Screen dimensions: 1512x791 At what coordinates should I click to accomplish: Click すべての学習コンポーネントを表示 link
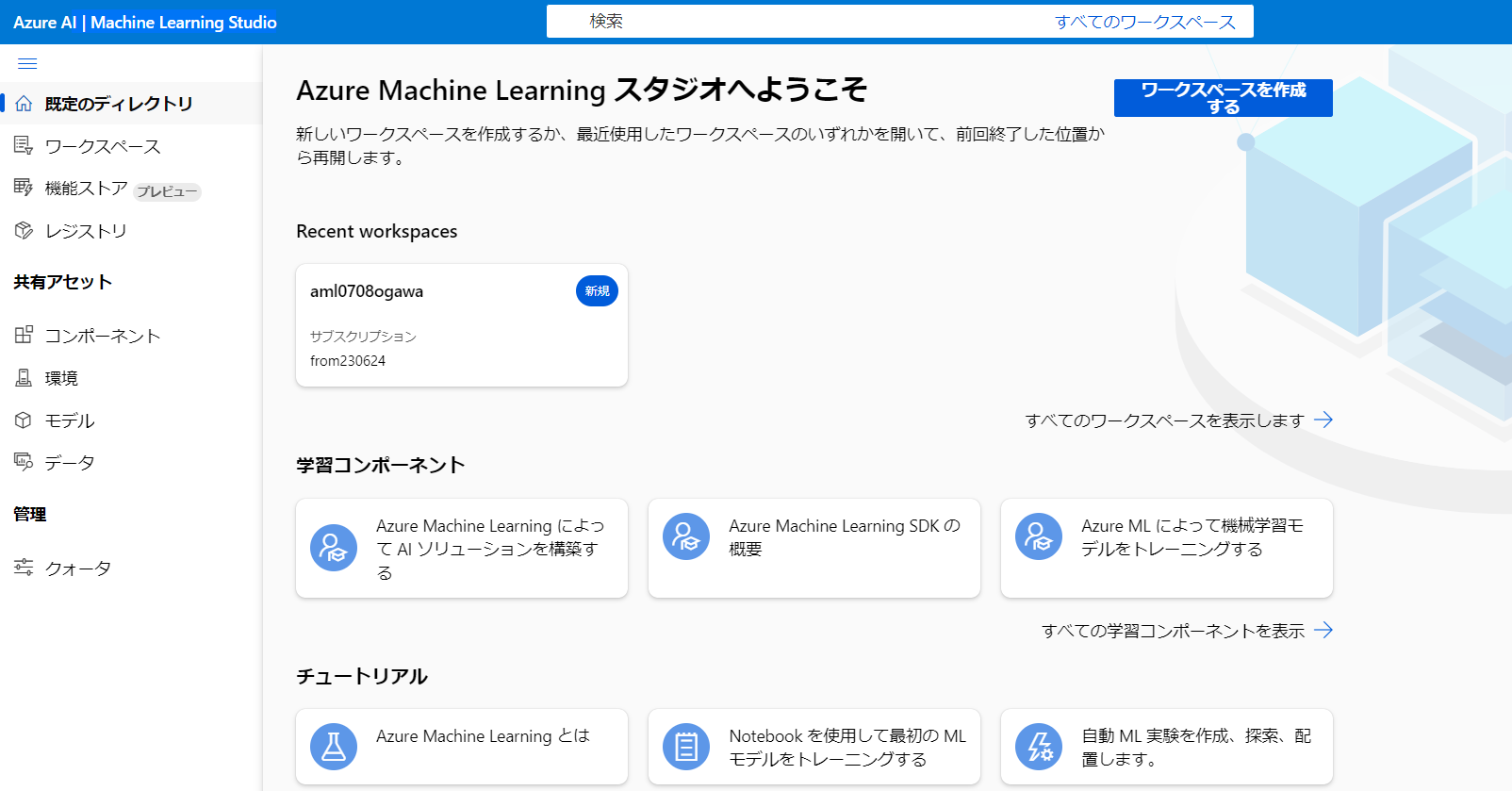pyautogui.click(x=1173, y=631)
